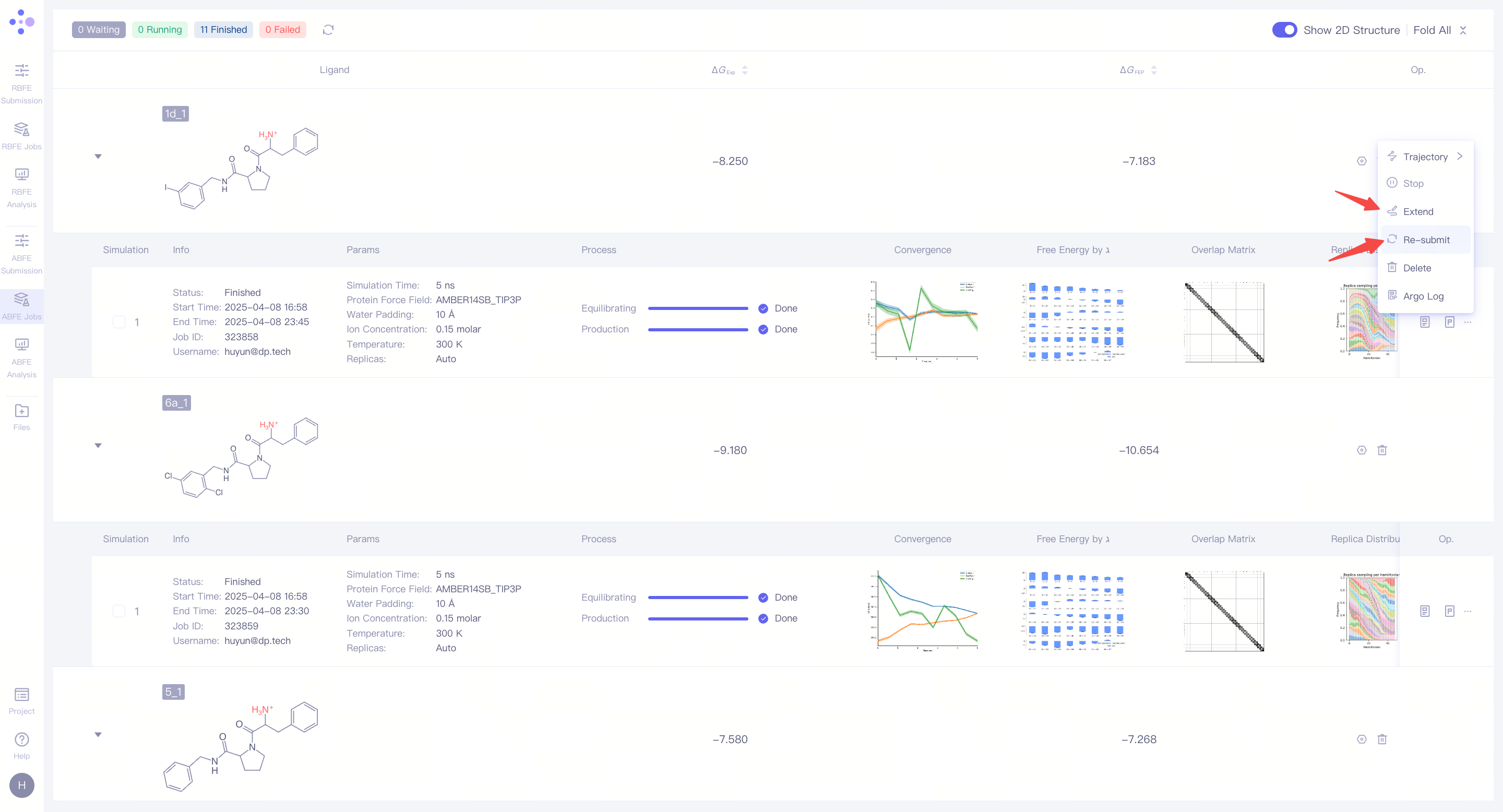Sort by the ΔG FEP column arrows
Screen dimensions: 1503x812
[x=1153, y=70]
